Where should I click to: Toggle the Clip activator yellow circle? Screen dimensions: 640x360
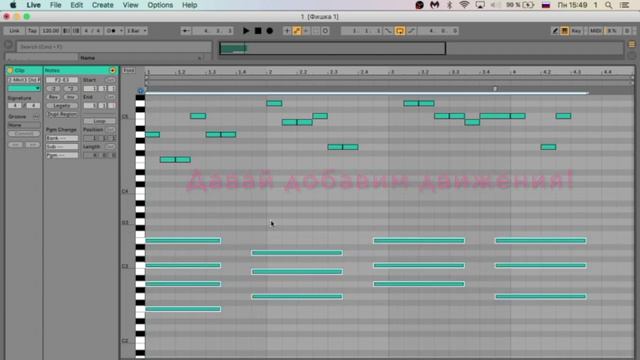pos(10,71)
